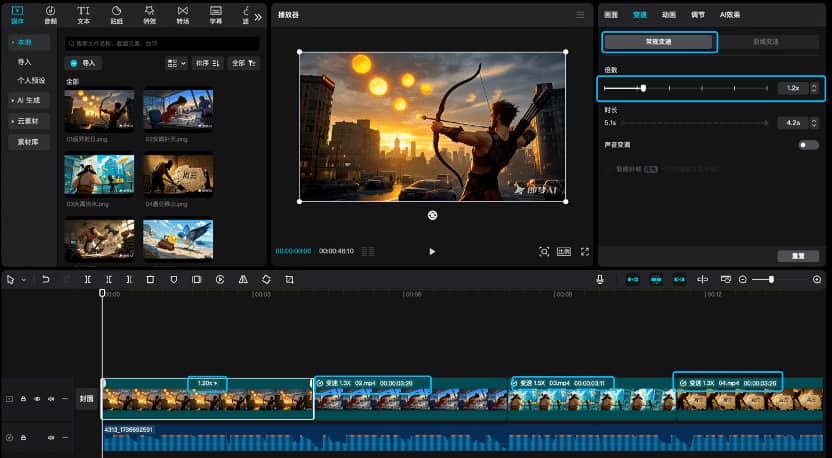Click the reverse playback tool
Screen dimensions: 832x458
(220, 280)
